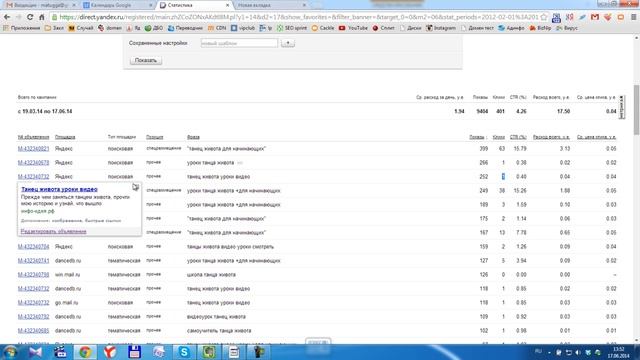
Task: Open the Приложения apps bookmark
Action: pyautogui.click(x=22, y=28)
